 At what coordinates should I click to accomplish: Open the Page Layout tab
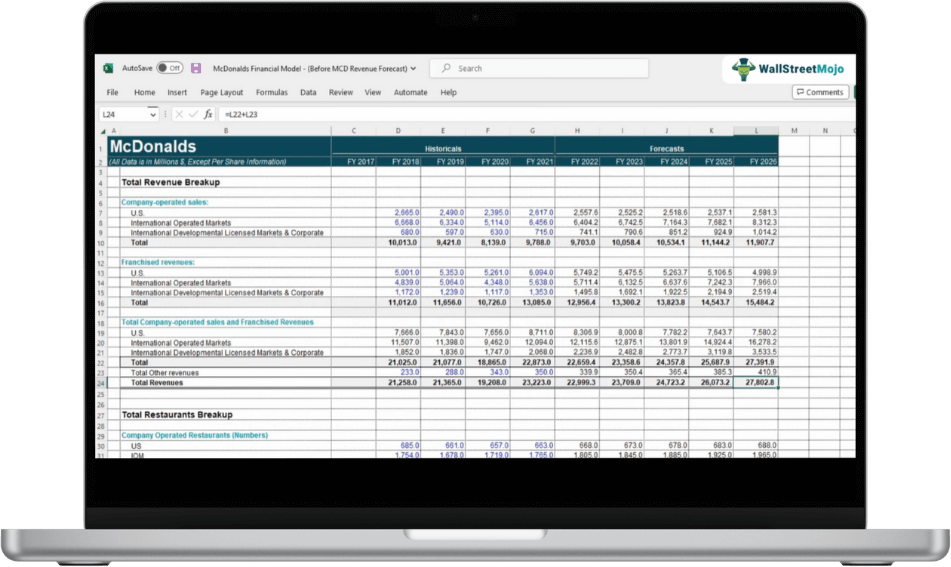(221, 92)
